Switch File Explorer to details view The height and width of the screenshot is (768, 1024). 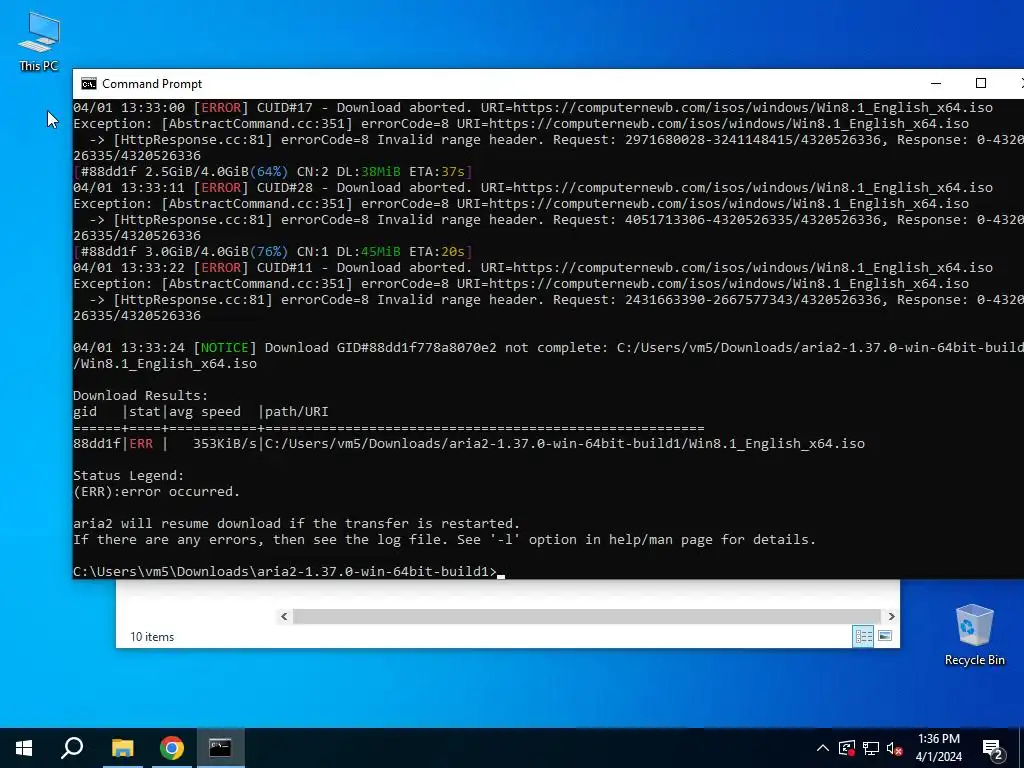tap(863, 636)
